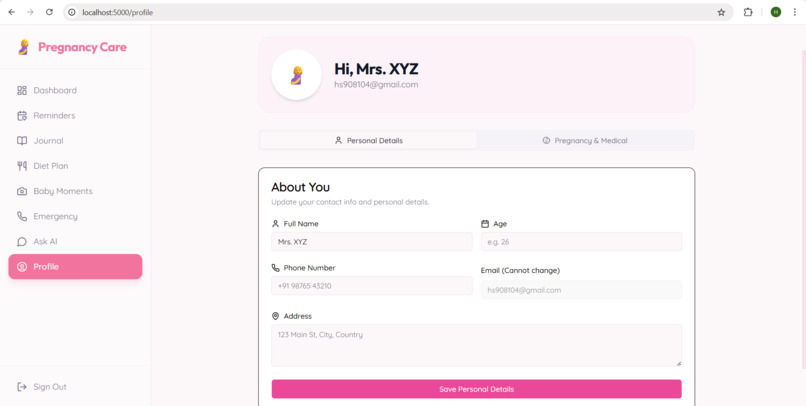This screenshot has height=406, width=806.
Task: Click the localhost:5000/profile URL bar
Action: pyautogui.click(x=396, y=12)
